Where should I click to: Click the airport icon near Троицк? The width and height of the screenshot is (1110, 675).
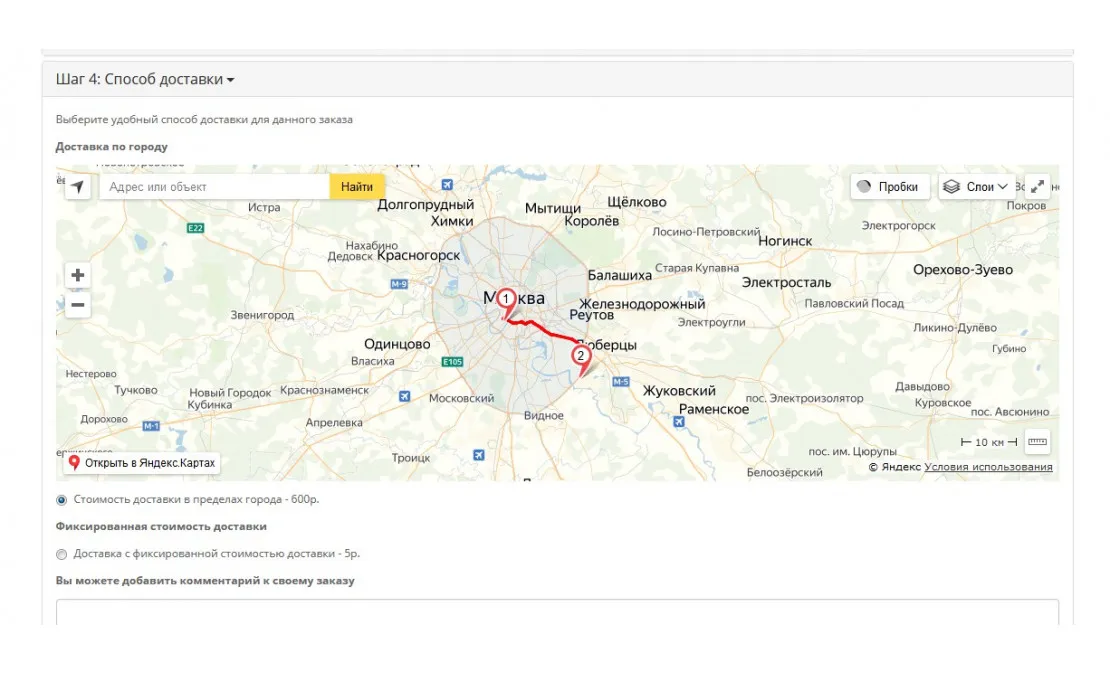click(479, 455)
